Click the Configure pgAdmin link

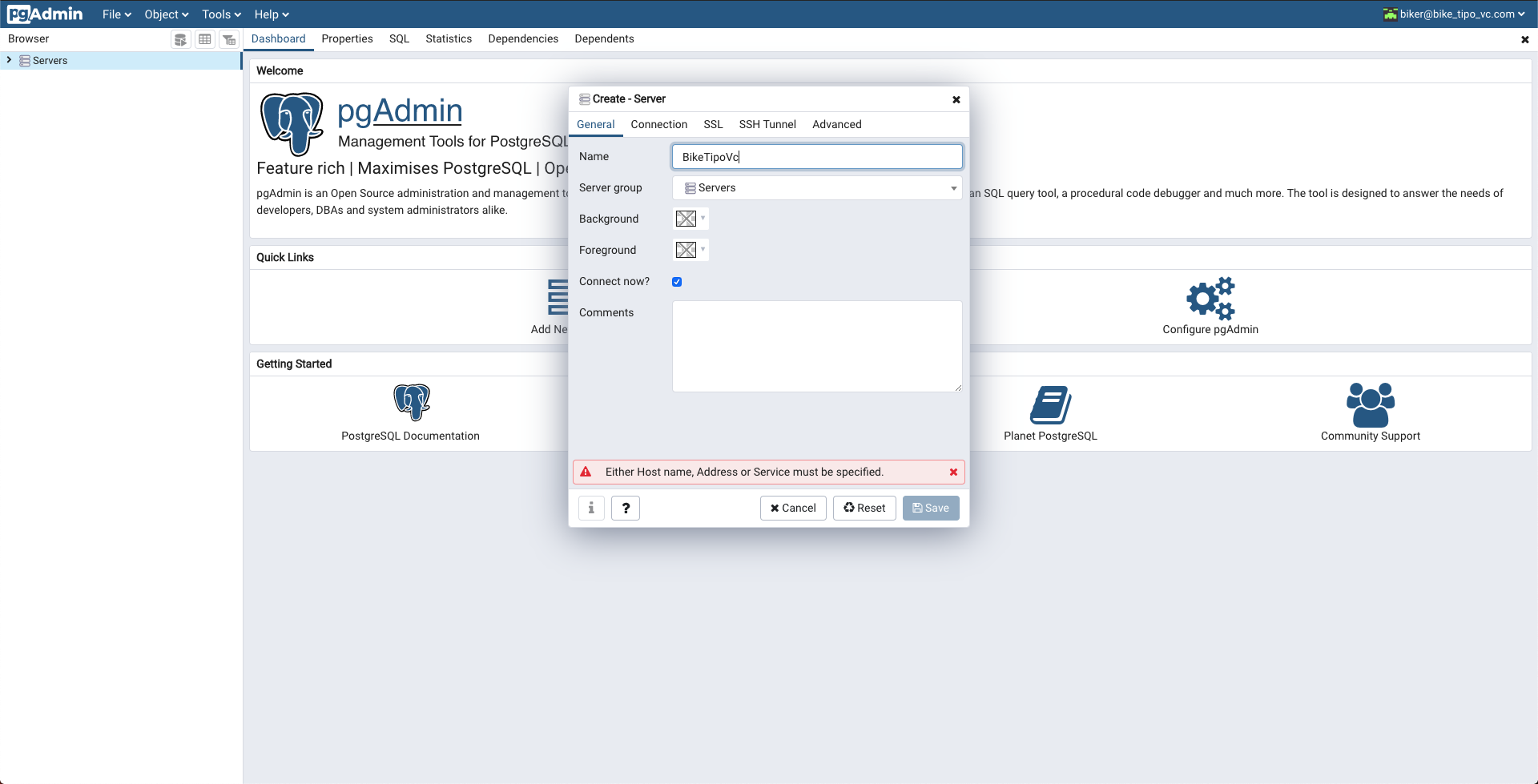[1210, 329]
